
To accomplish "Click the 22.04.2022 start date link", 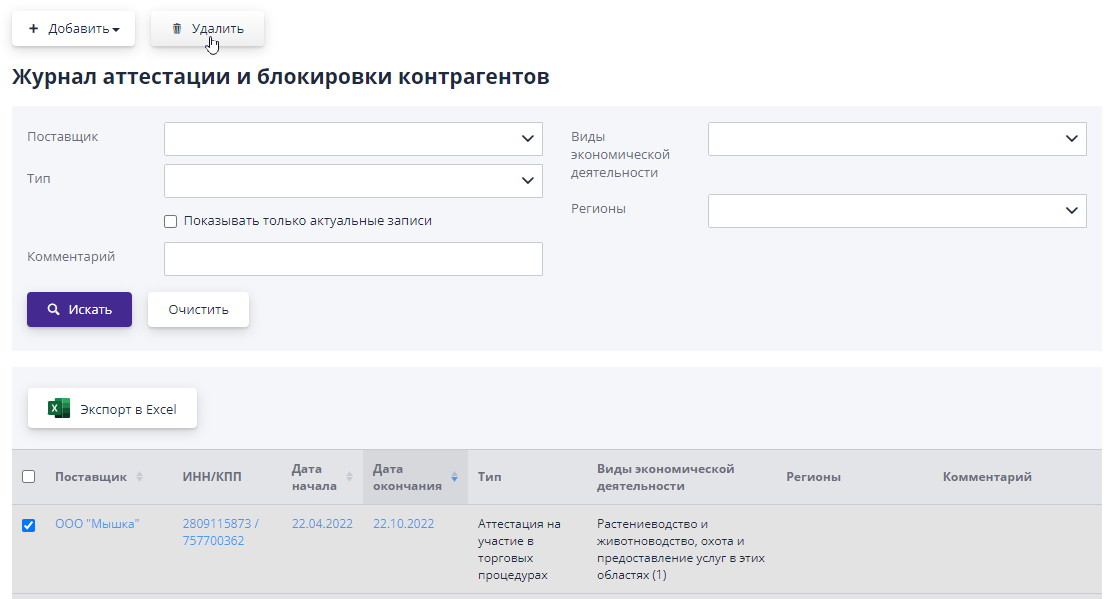I will click(321, 522).
